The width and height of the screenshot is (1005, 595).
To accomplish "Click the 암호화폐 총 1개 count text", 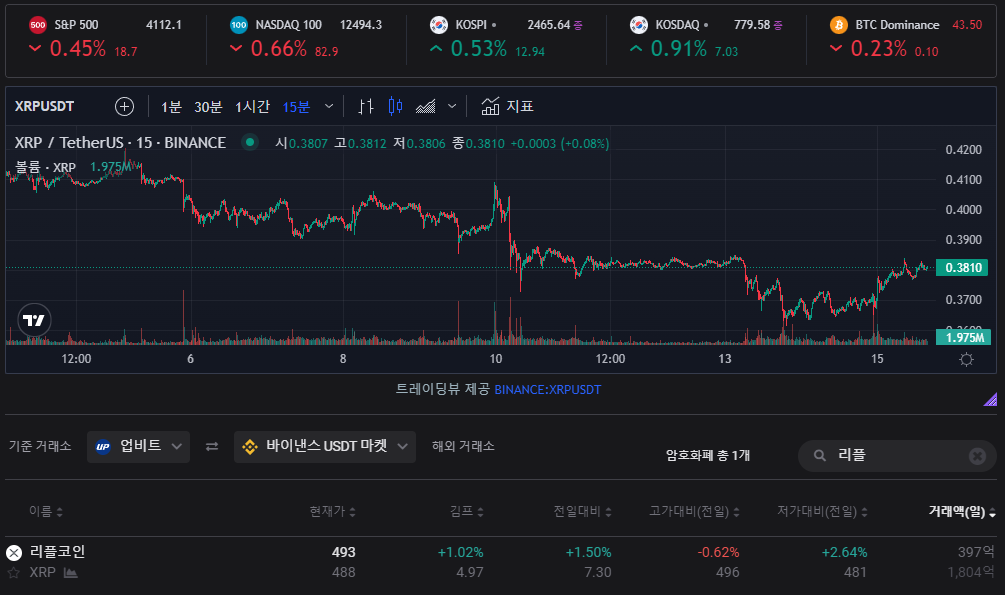I will coord(708,455).
